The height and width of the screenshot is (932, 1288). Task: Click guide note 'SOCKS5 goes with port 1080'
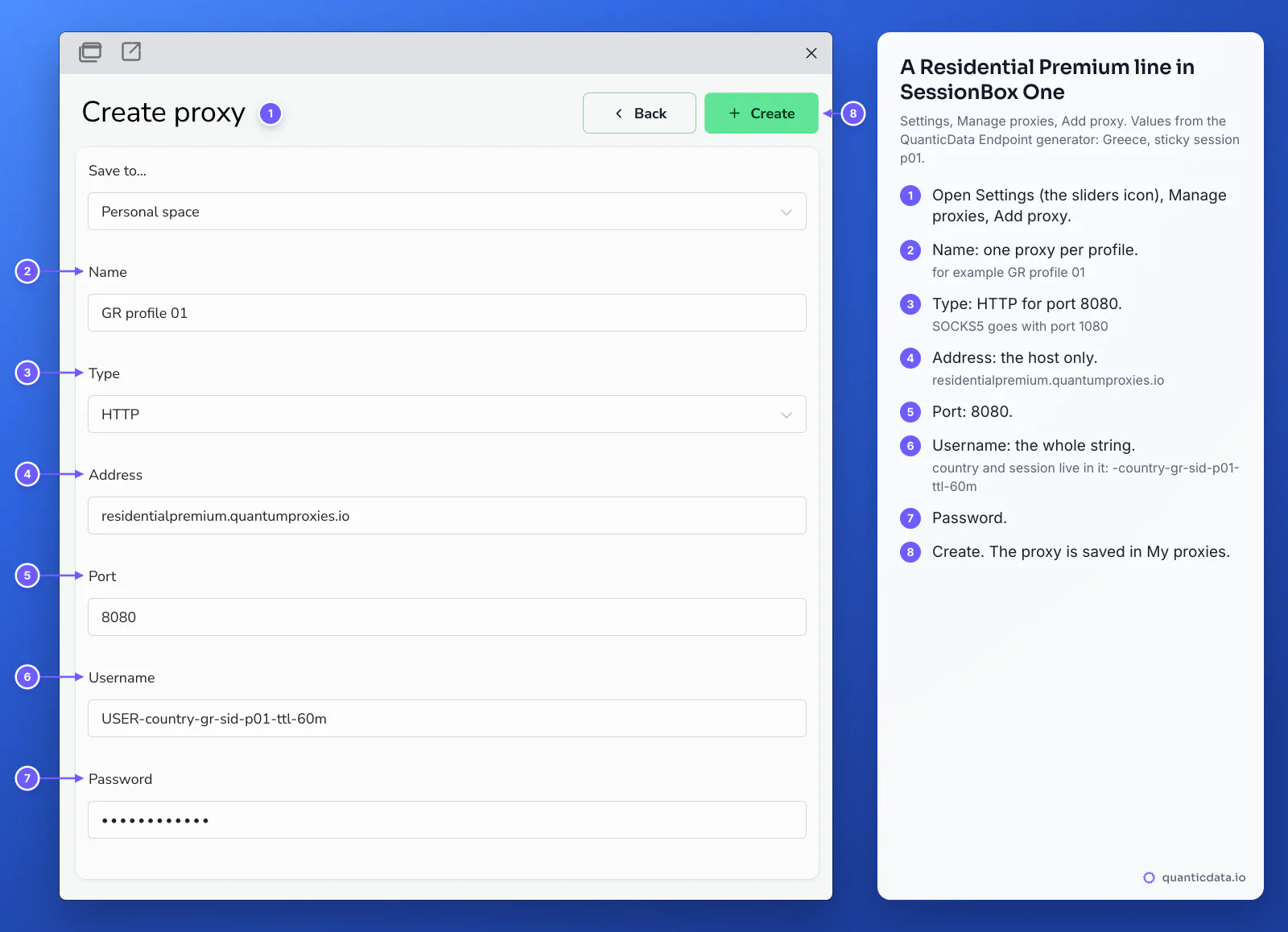coord(1020,326)
